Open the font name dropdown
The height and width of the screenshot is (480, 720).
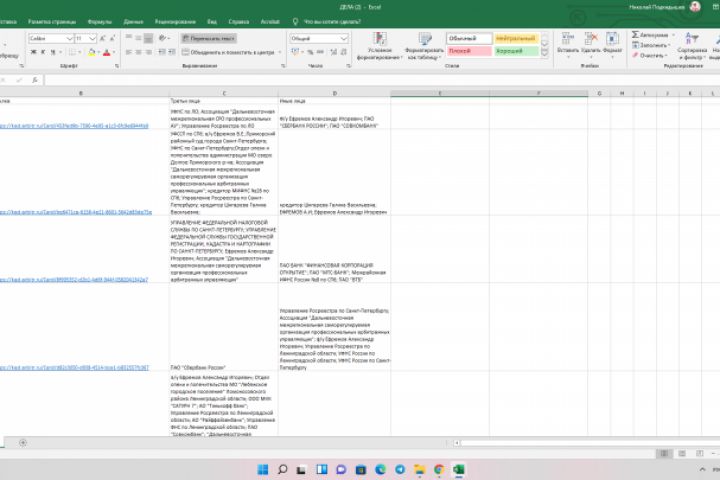coord(69,39)
